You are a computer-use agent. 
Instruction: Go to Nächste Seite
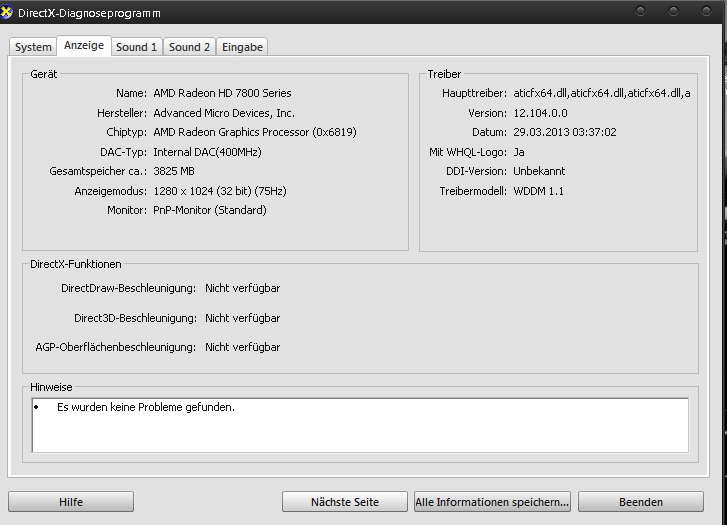[345, 502]
